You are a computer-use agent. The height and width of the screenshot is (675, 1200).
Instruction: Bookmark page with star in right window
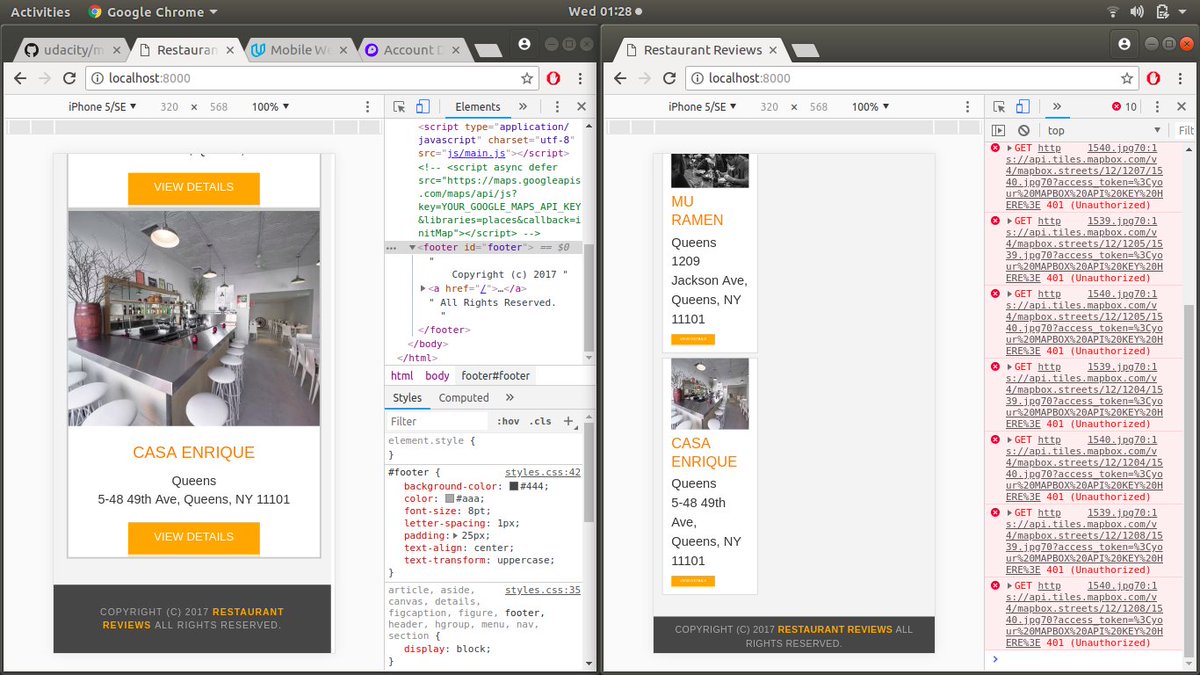(x=1127, y=78)
